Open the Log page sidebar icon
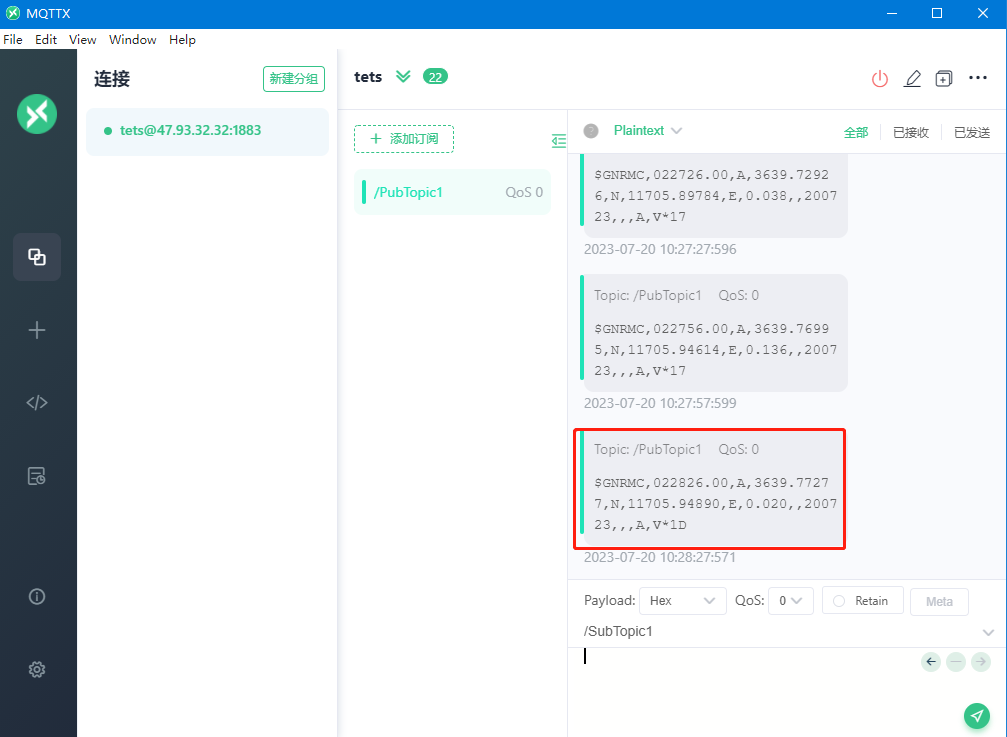1007x737 pixels. [37, 476]
